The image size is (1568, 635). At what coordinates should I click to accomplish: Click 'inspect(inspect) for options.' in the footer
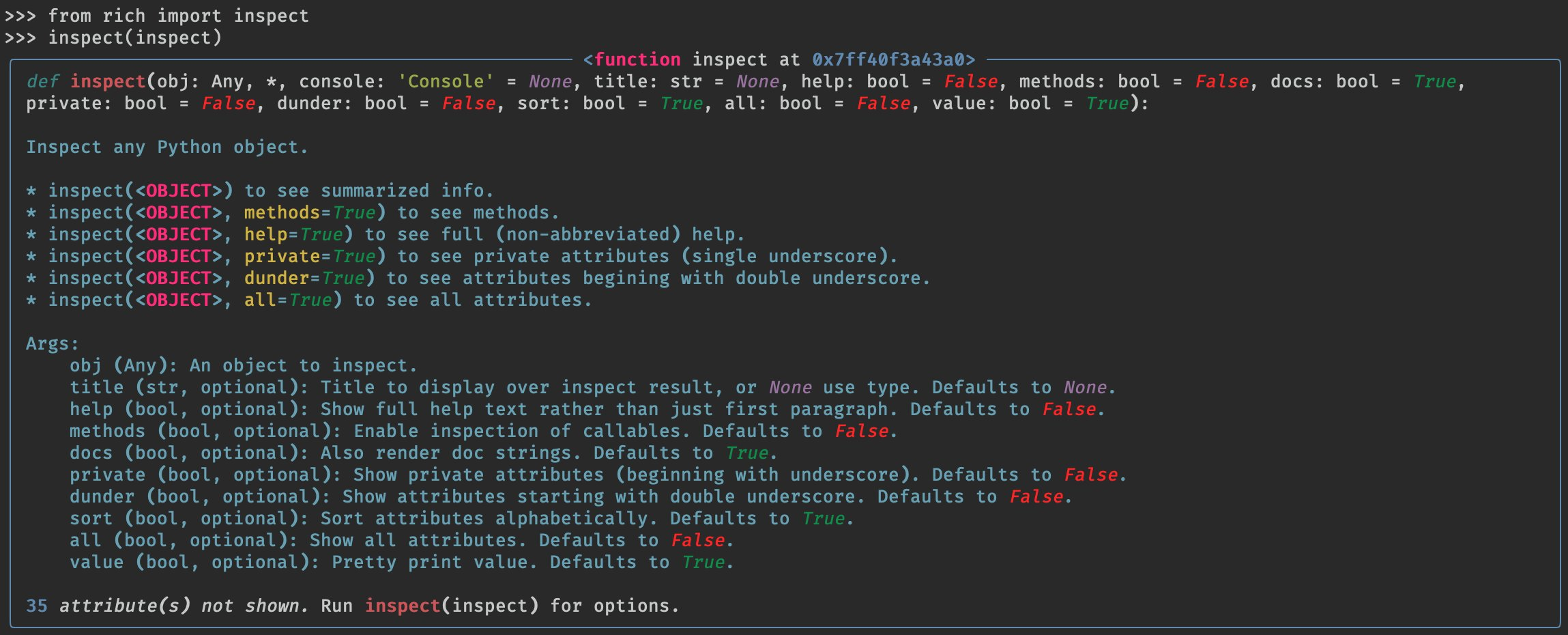[x=522, y=606]
